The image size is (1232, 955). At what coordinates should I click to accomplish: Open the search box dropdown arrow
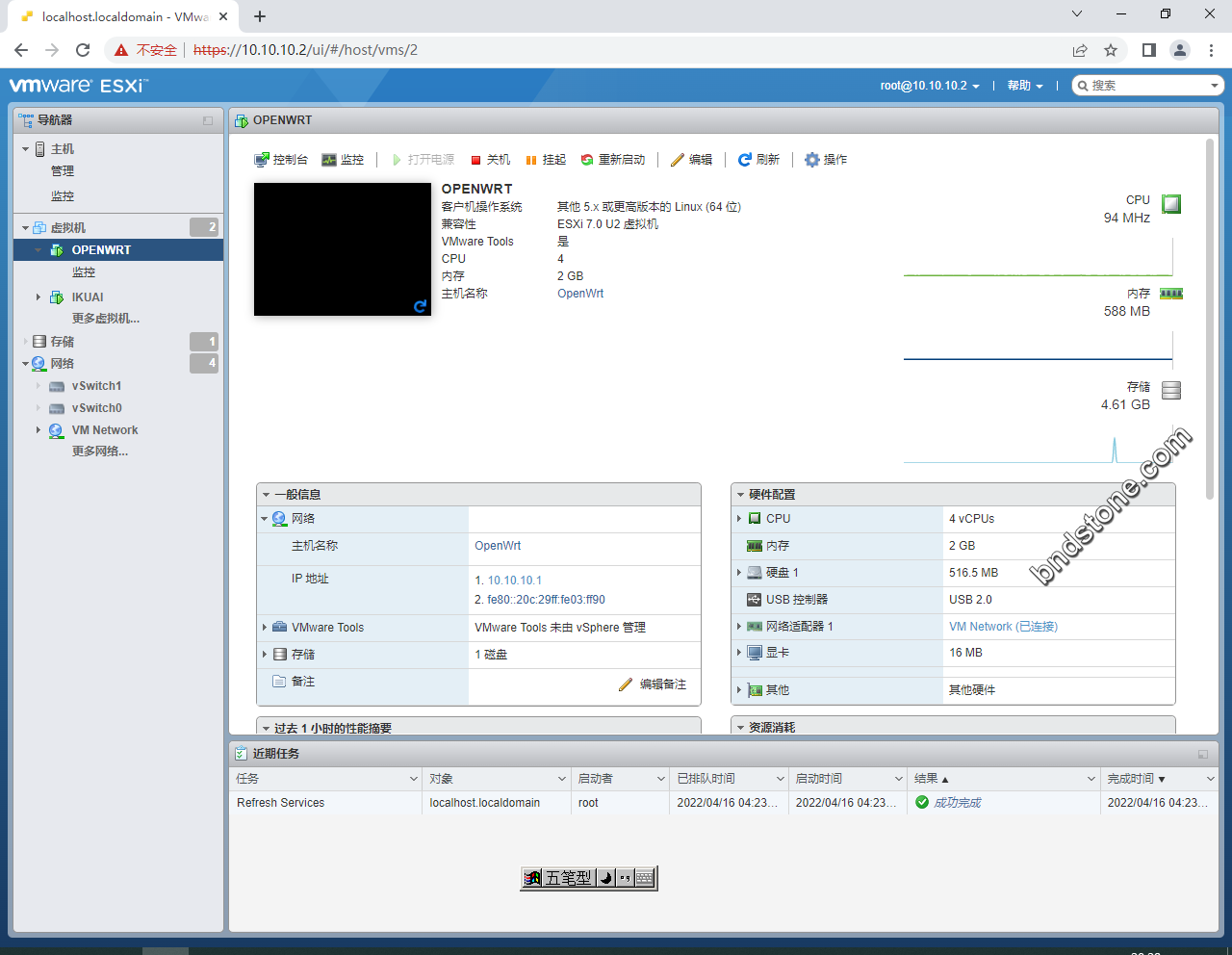[x=1215, y=86]
